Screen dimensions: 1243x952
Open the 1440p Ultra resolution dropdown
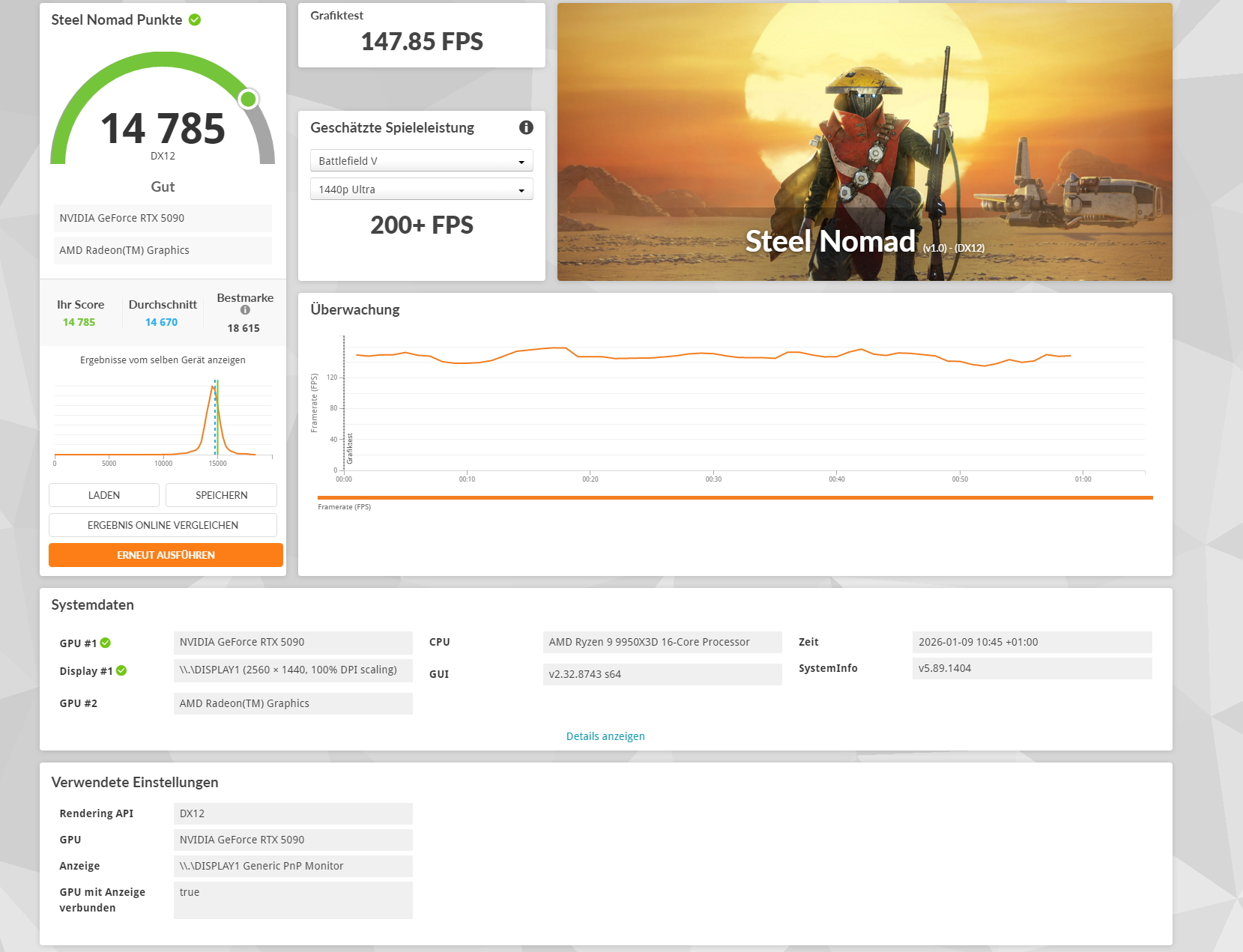click(x=422, y=189)
